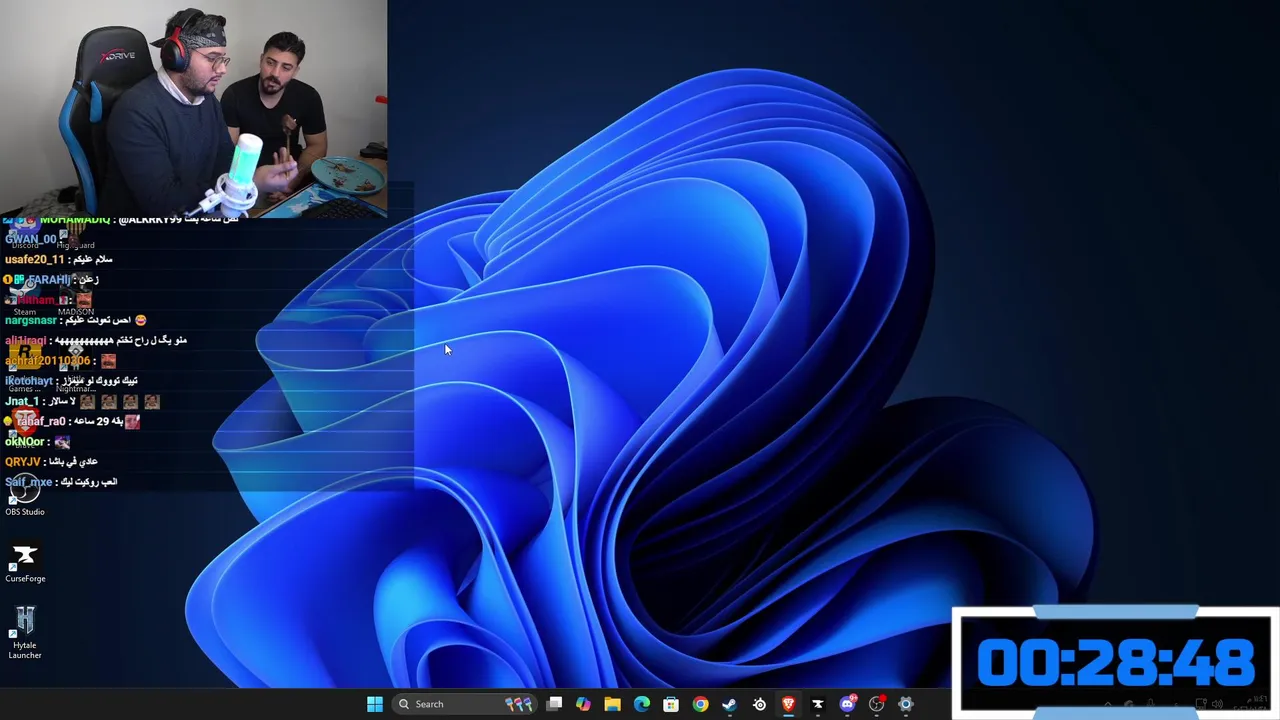Select Hytale Launcher desktop shortcut
This screenshot has width=1280, height=720.
pos(25,633)
